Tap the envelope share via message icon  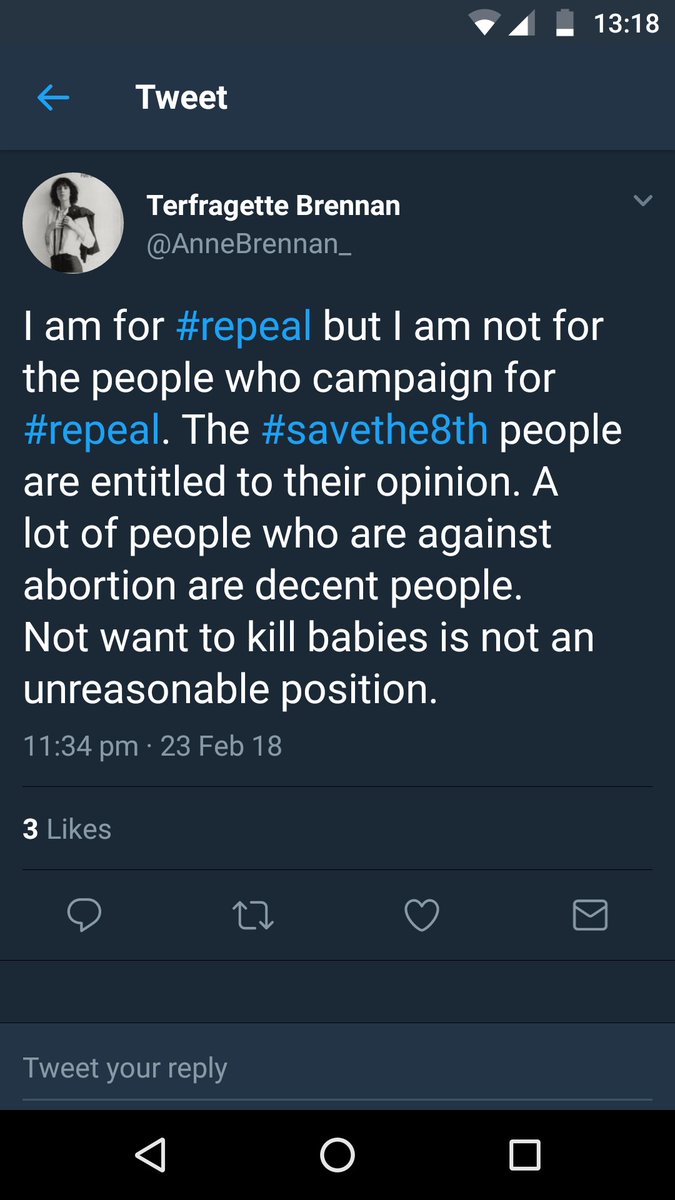pyautogui.click(x=590, y=915)
